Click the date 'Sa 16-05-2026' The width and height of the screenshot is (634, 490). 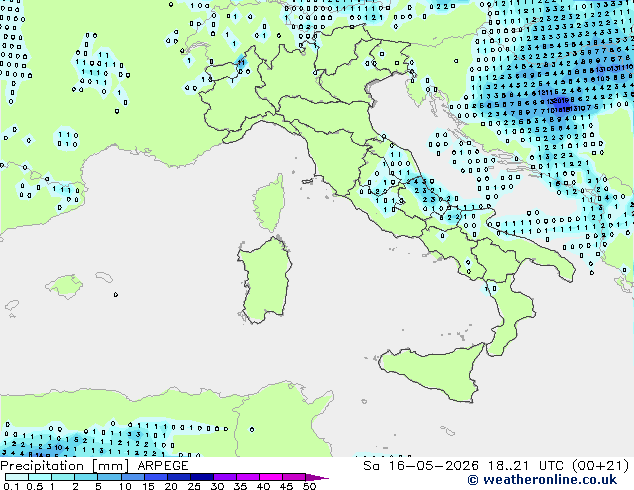click(x=421, y=466)
